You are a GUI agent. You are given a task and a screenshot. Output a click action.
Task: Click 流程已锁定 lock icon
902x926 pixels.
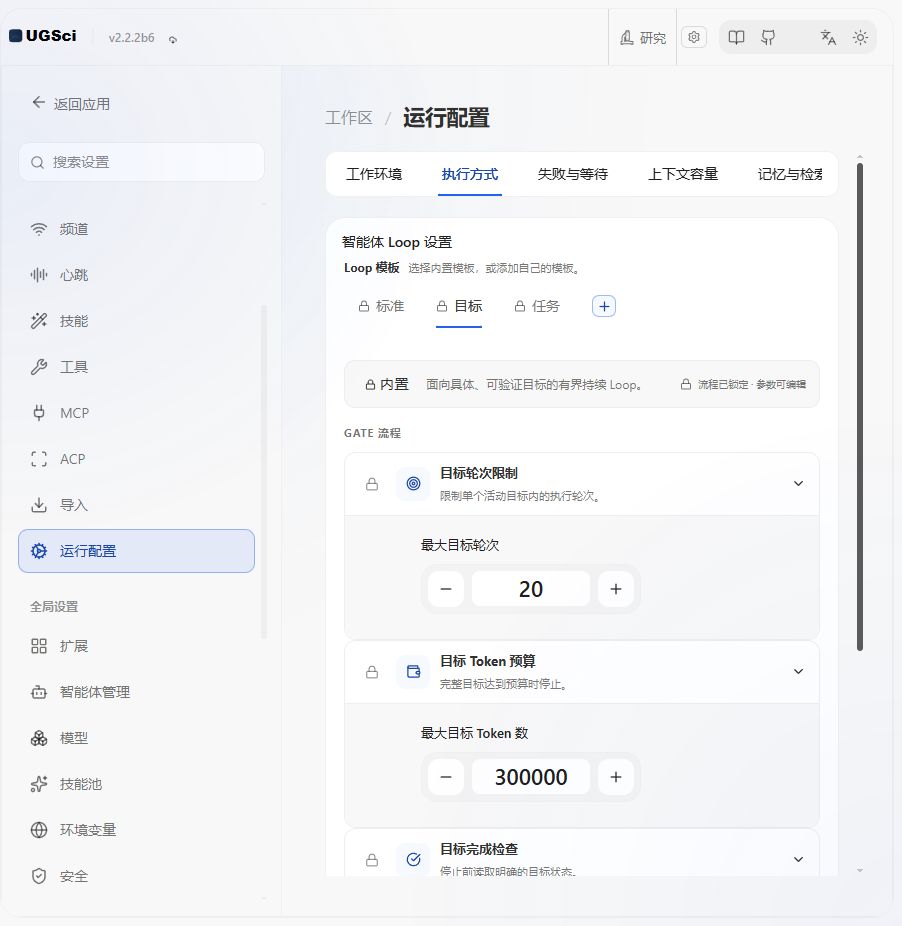(x=686, y=384)
